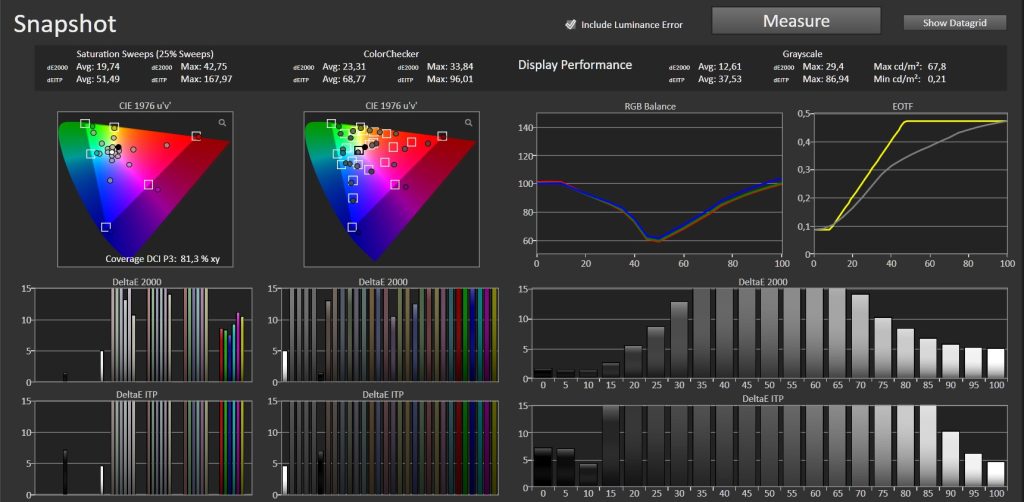Screen dimensions: 1024x502
Task: Click the magnifier on ColorChecker CIE chart
Action: point(468,122)
